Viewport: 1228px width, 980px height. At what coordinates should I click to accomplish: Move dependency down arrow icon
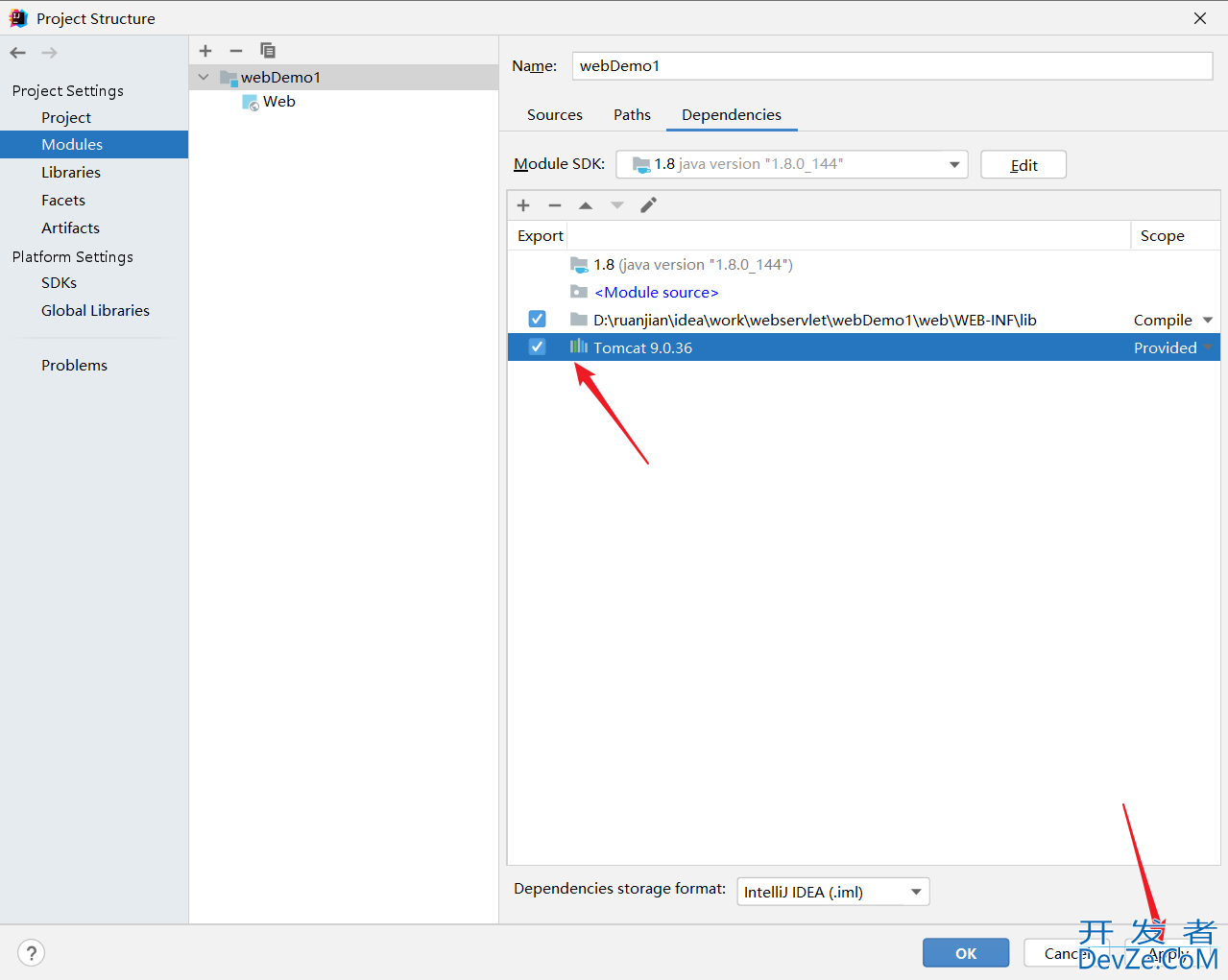click(617, 205)
